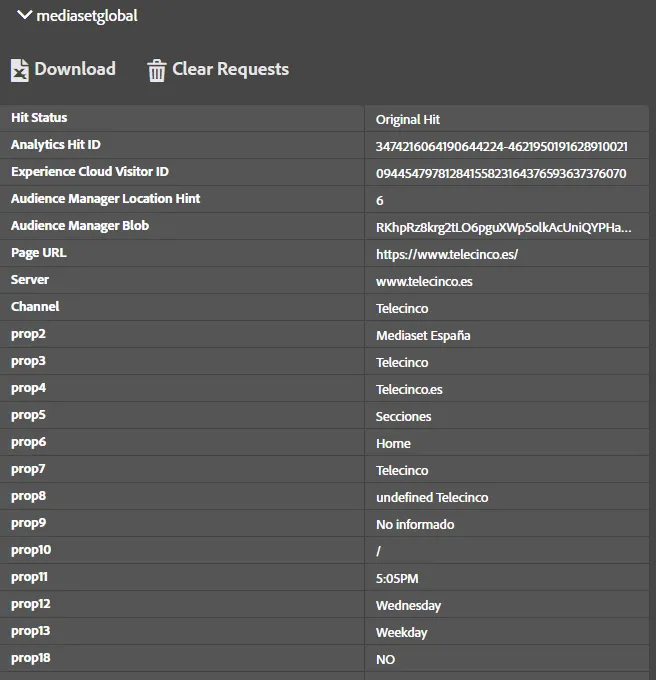
Task: Select the prop2 label
Action: (28, 334)
